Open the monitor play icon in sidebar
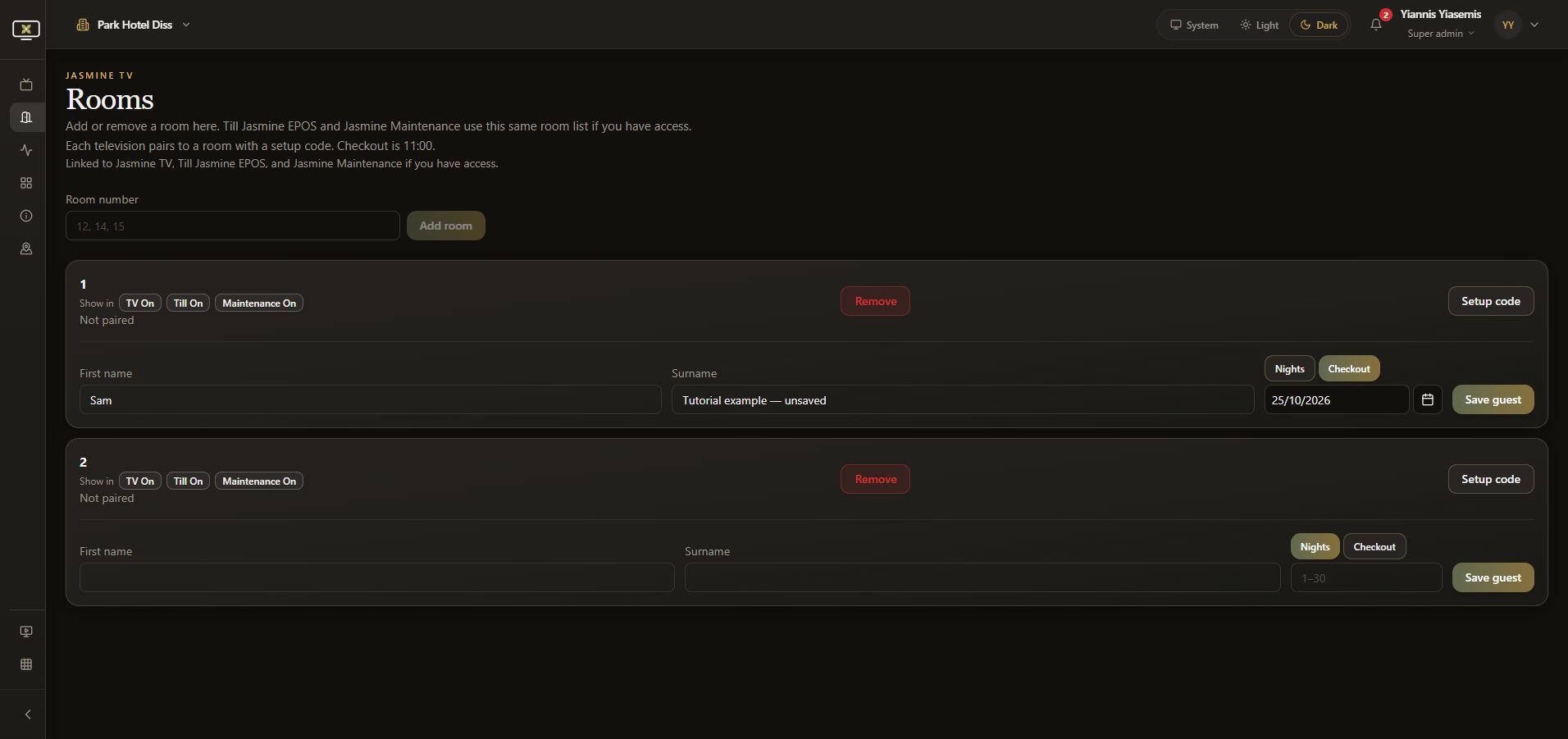Viewport: 1568px width, 739px height. [x=26, y=632]
